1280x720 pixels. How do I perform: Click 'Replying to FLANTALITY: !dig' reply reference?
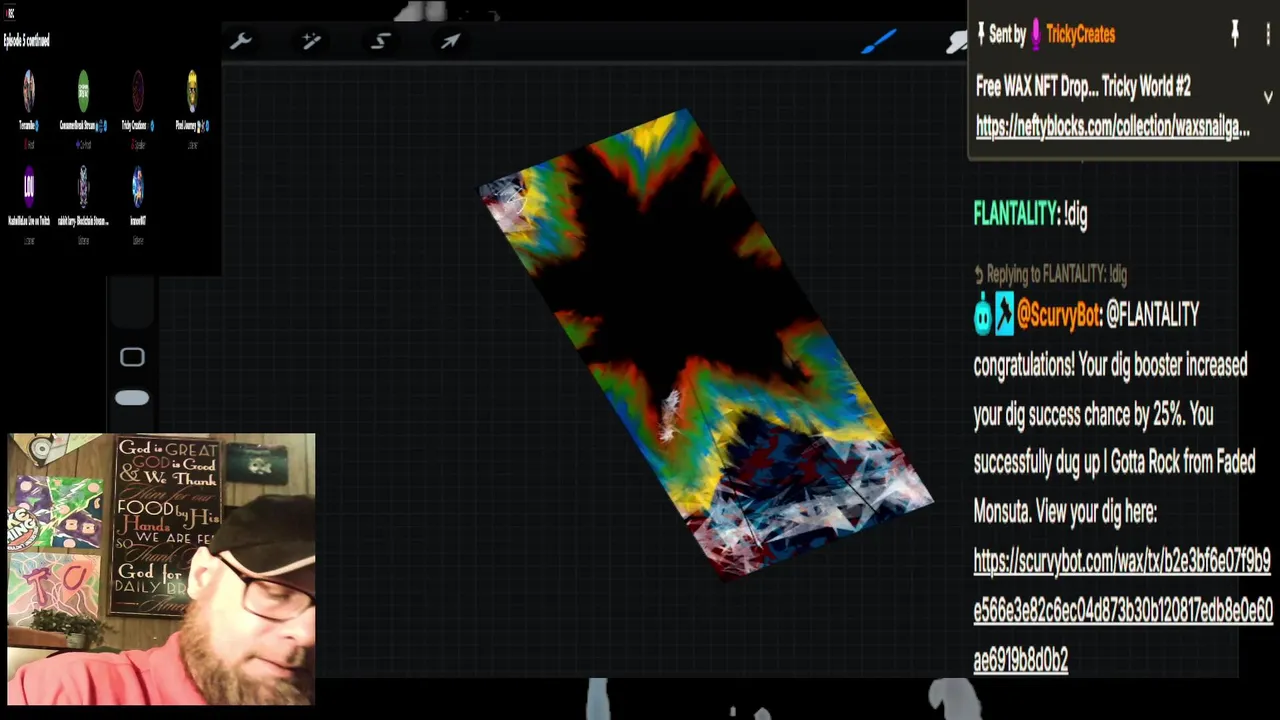click(x=1050, y=274)
